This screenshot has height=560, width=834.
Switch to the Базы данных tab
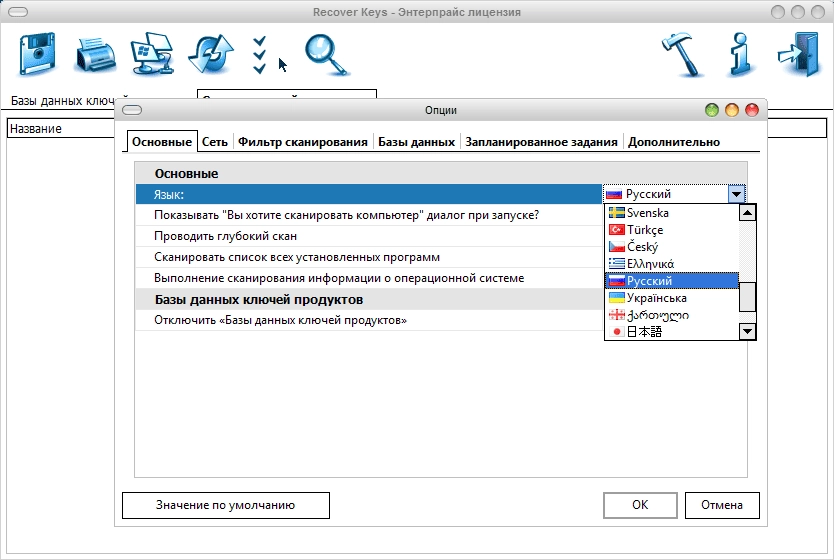416,142
